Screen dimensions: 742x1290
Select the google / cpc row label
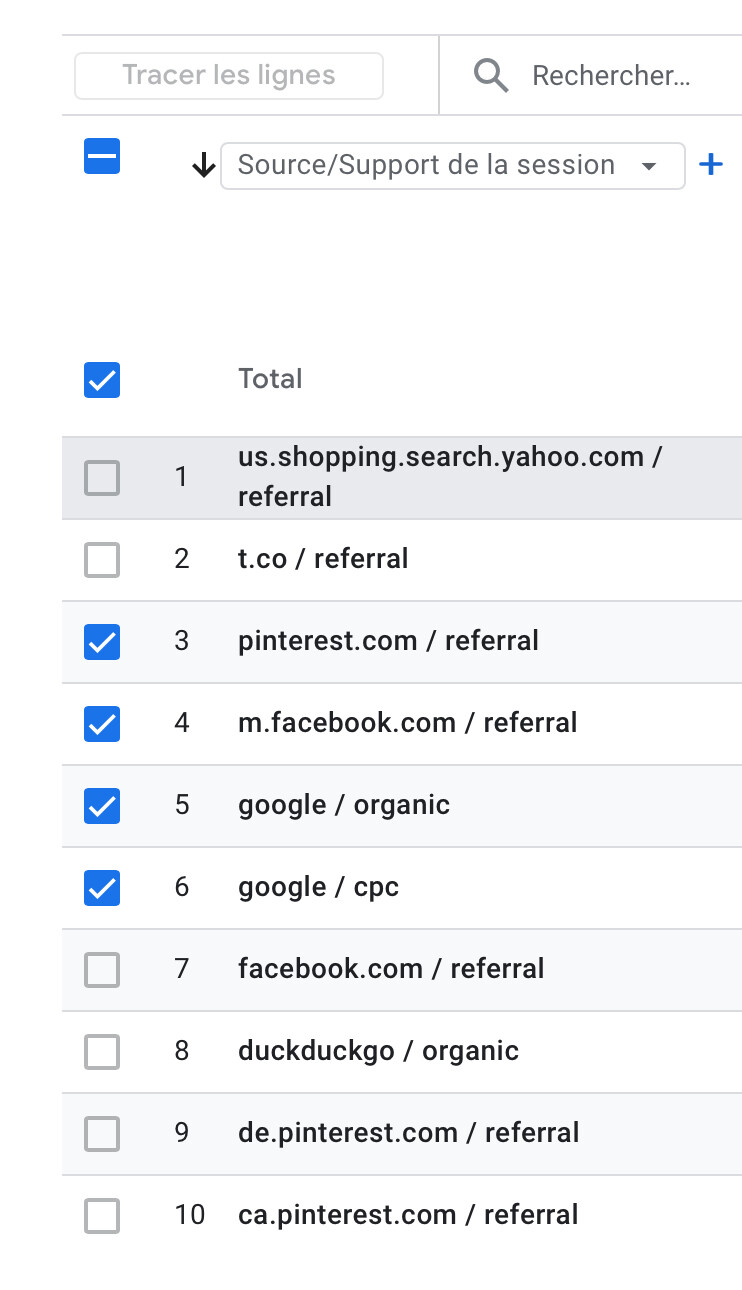point(318,887)
